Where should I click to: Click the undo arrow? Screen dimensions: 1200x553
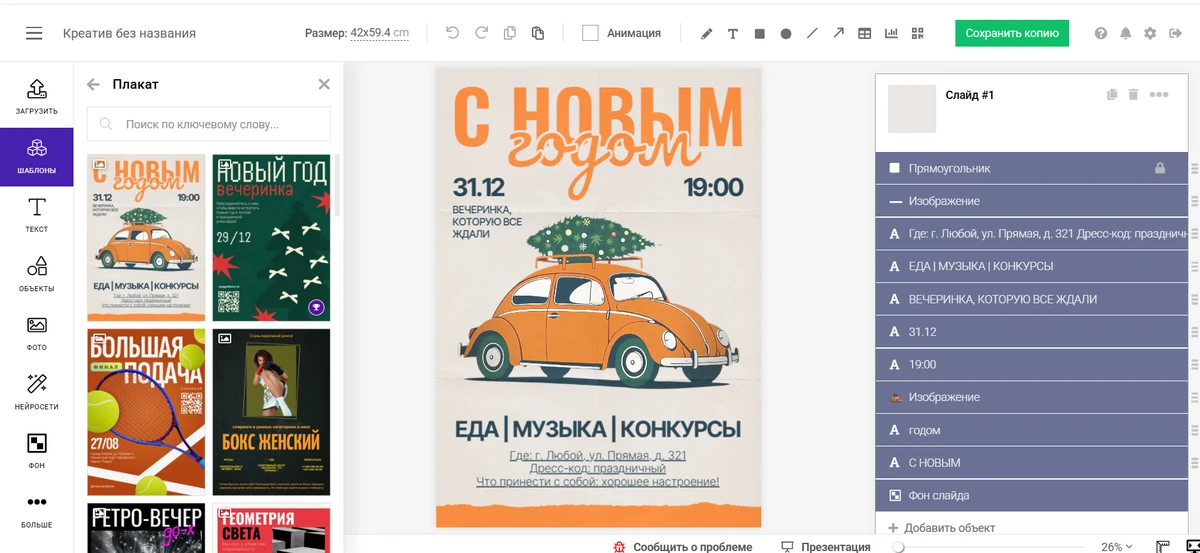click(x=452, y=33)
